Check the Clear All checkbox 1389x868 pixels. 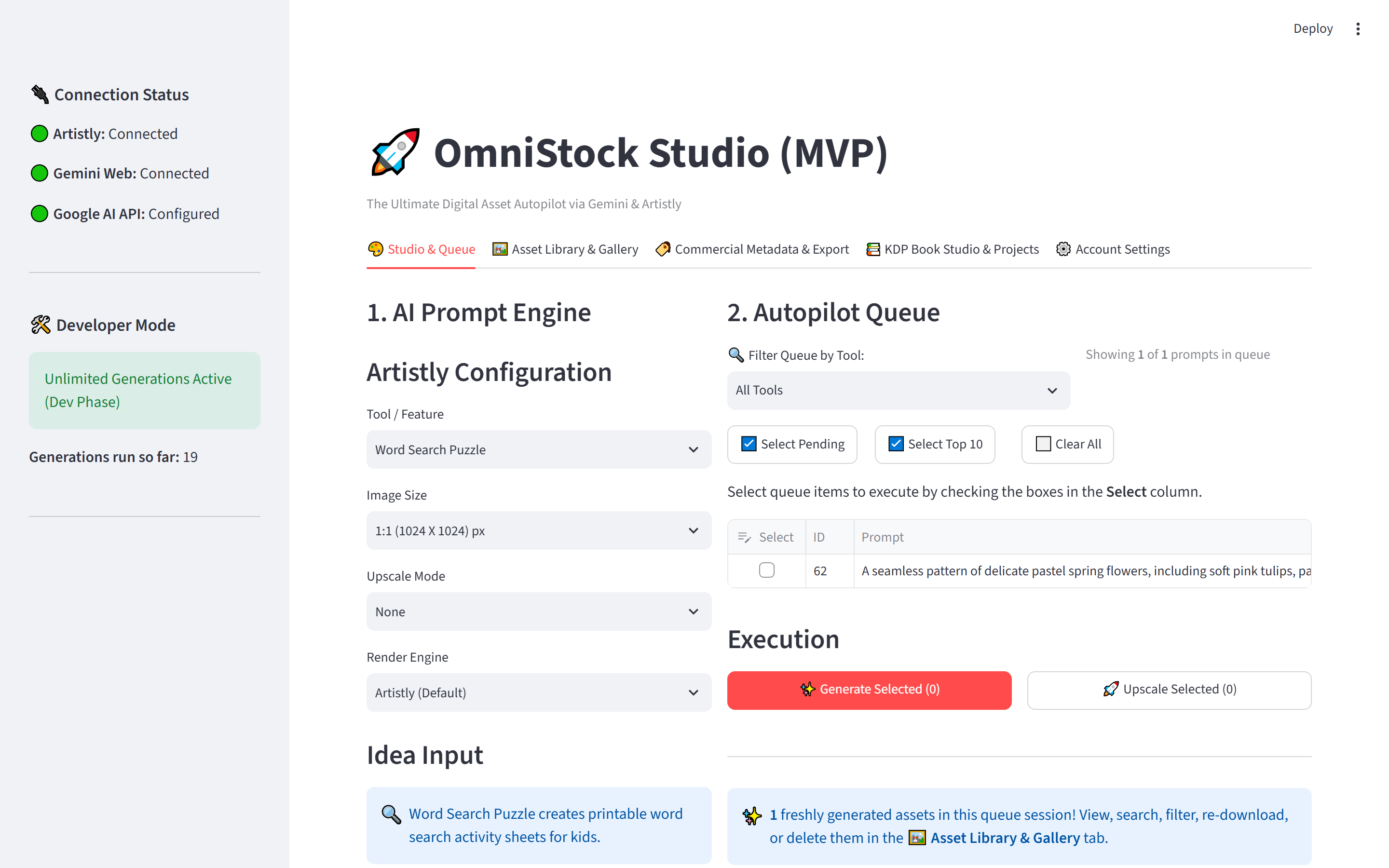1043,444
